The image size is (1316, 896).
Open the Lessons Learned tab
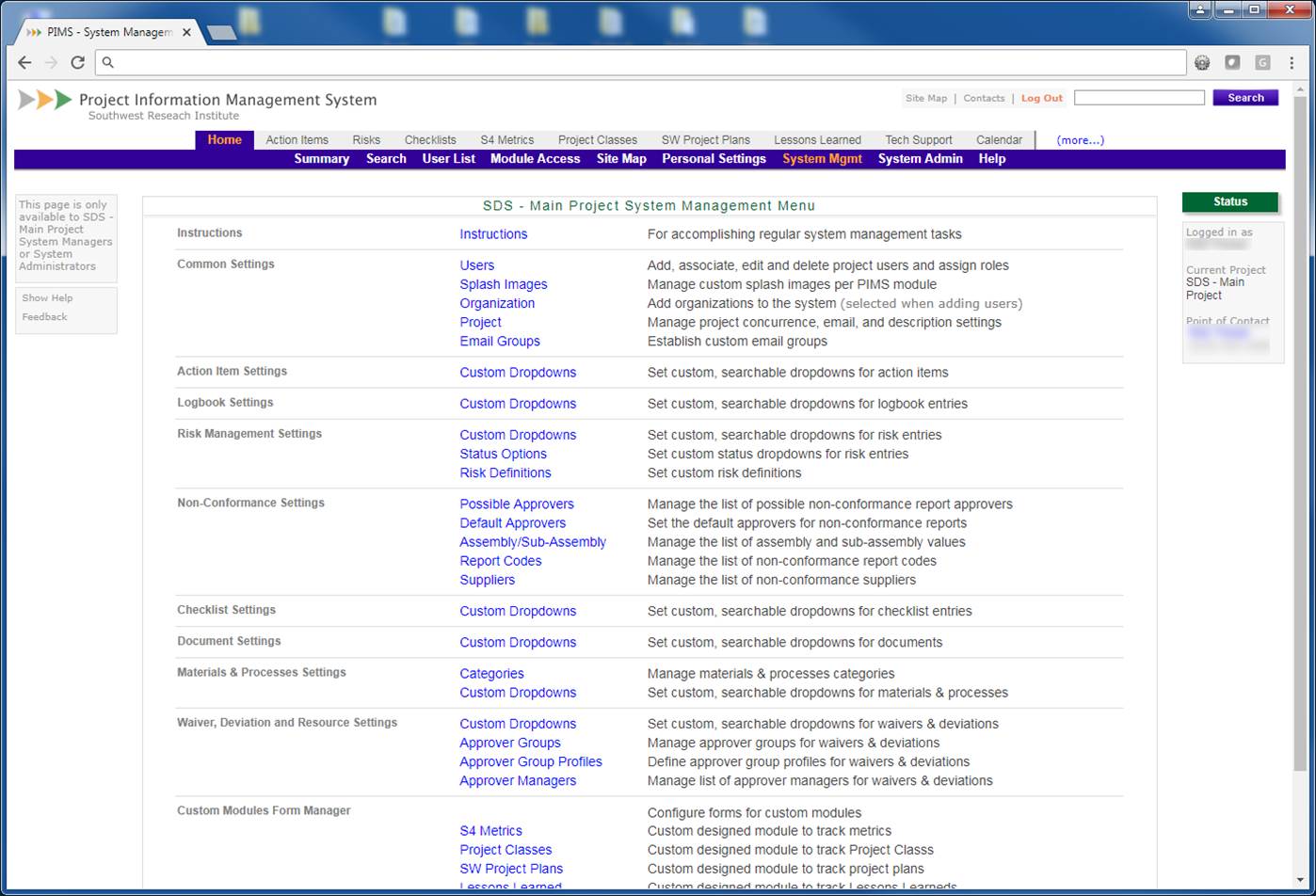click(x=817, y=140)
